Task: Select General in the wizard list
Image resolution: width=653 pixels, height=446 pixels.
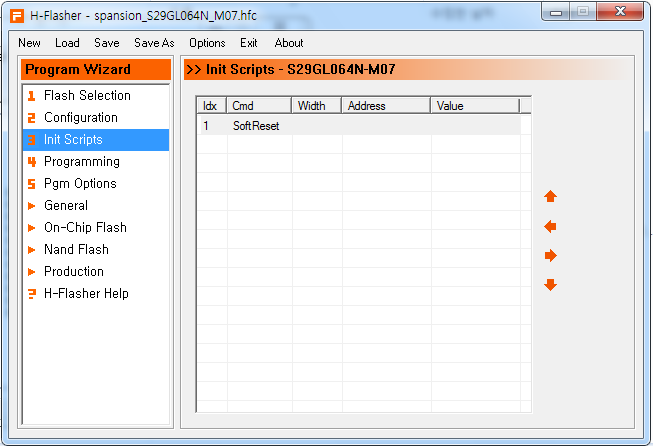Action: coord(96,206)
